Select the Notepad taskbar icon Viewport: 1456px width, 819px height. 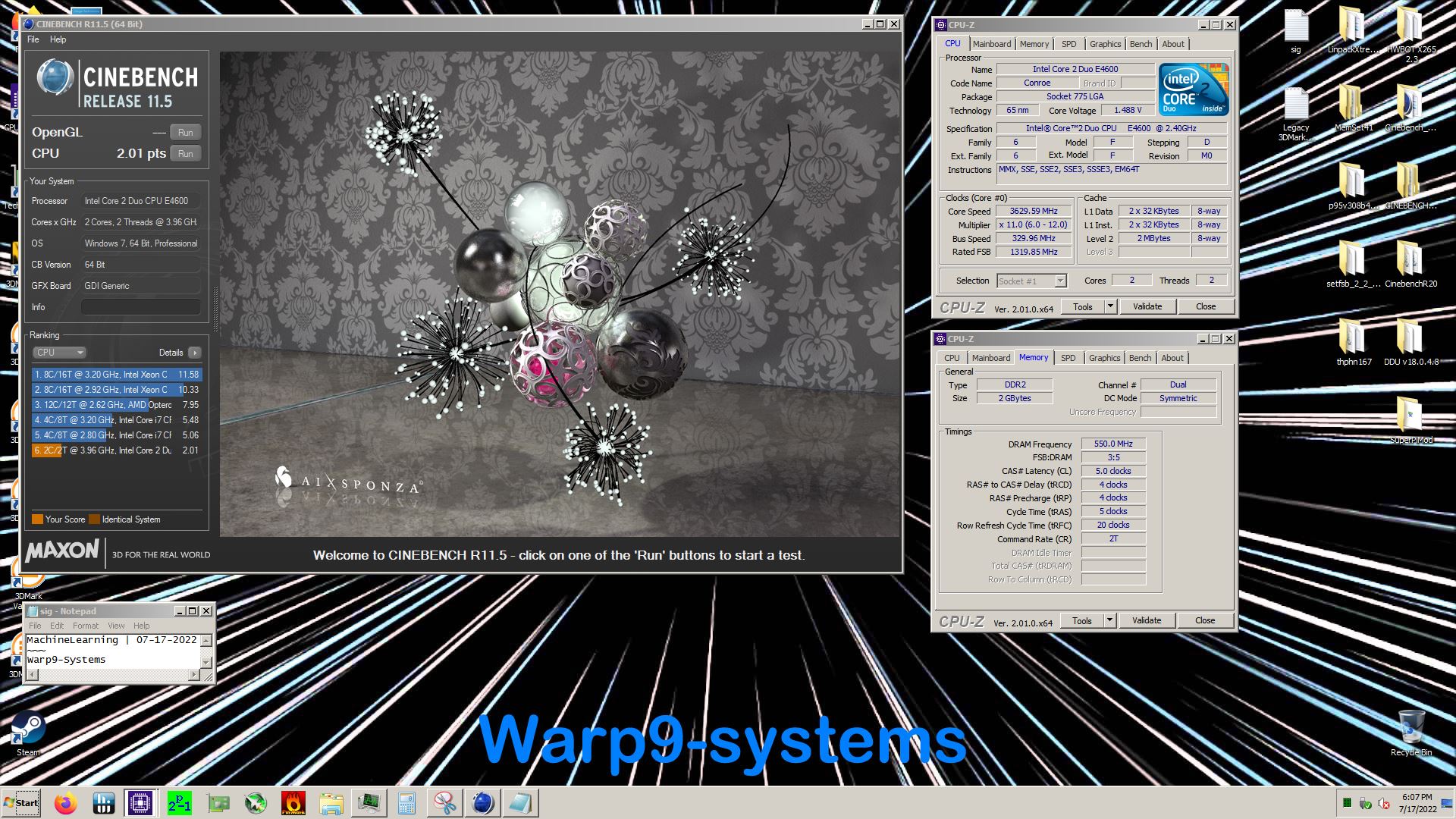tap(521, 803)
